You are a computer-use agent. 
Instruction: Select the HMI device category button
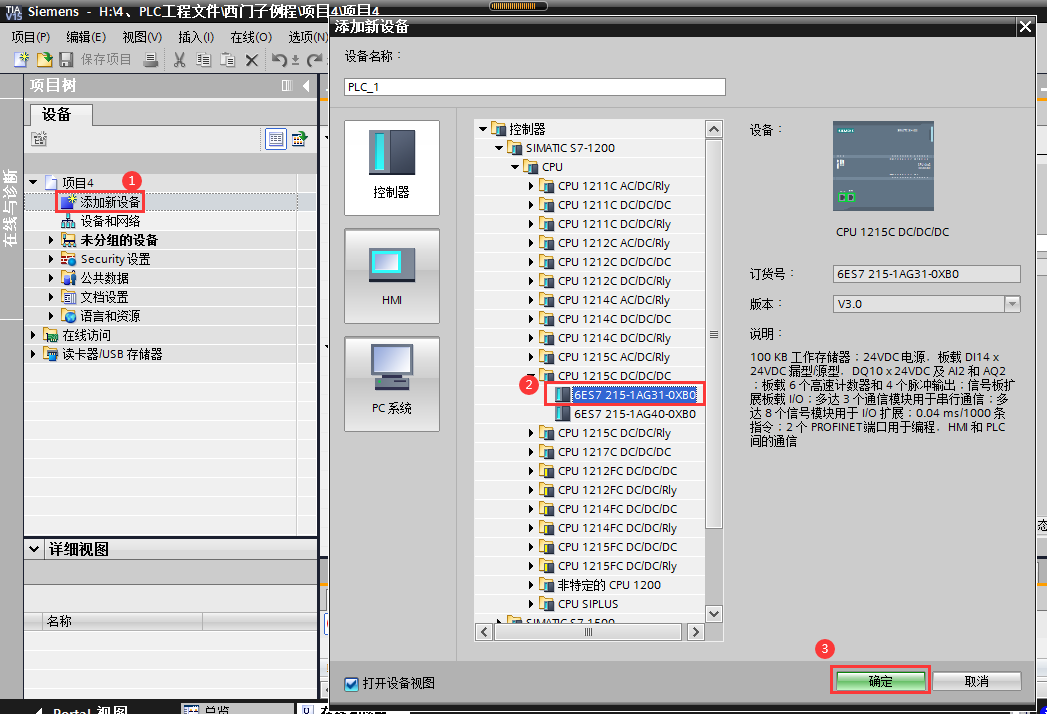pos(392,276)
